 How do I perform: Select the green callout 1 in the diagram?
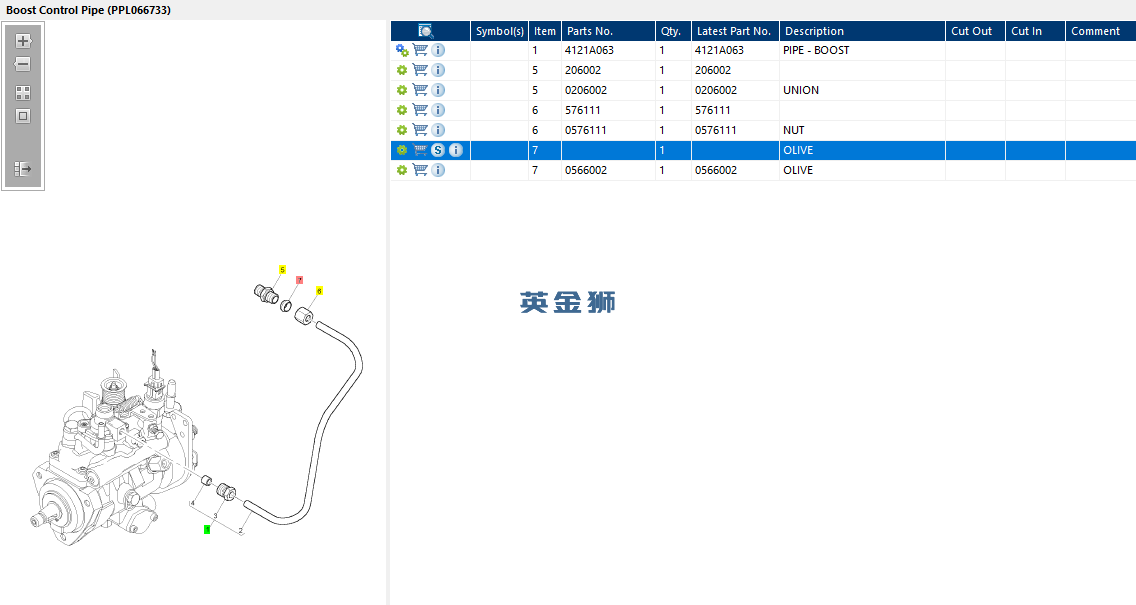coord(207,530)
